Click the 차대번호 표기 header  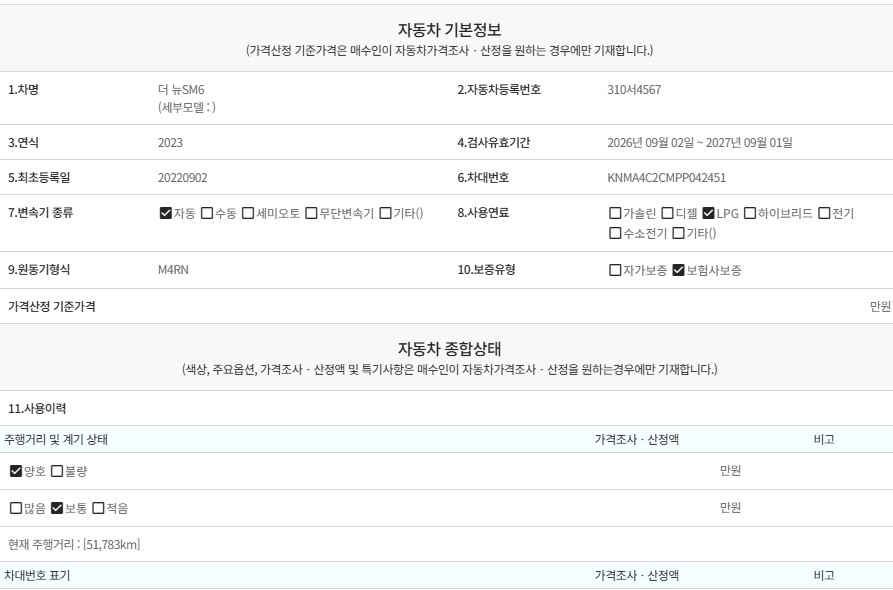[37, 575]
